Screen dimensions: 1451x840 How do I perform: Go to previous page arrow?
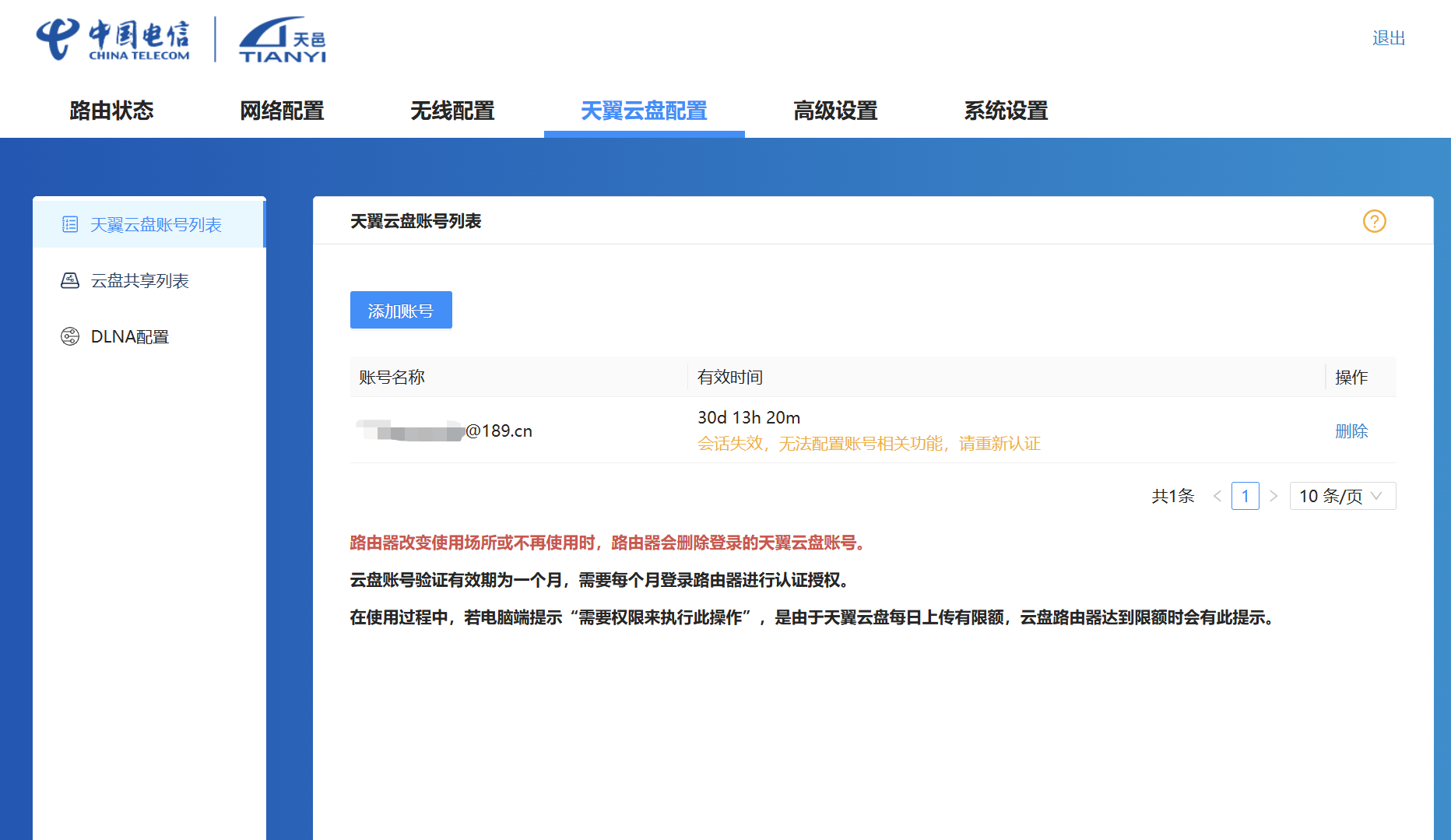pos(1217,496)
